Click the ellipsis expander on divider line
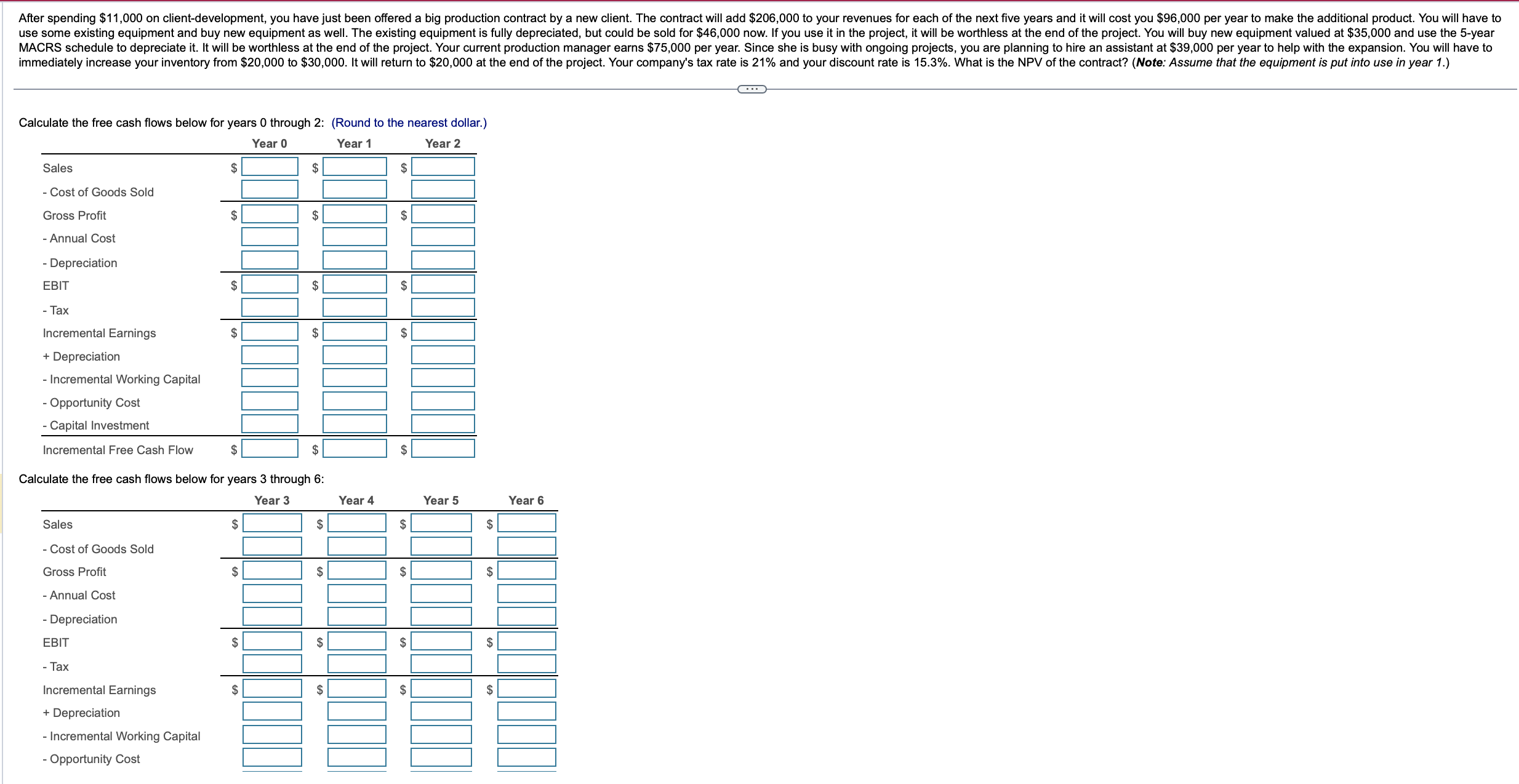Image resolution: width=1519 pixels, height=784 pixels. [751, 90]
